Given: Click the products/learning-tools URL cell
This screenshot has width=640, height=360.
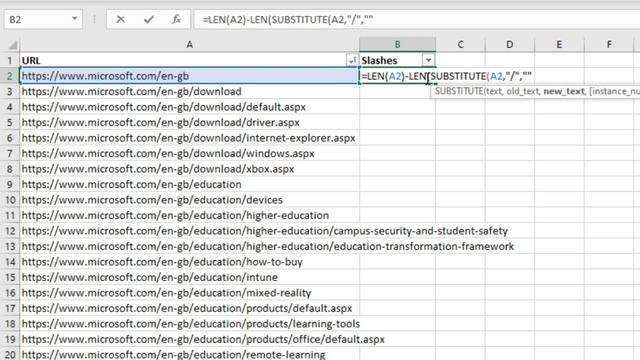Looking at the screenshot, I should (189, 324).
